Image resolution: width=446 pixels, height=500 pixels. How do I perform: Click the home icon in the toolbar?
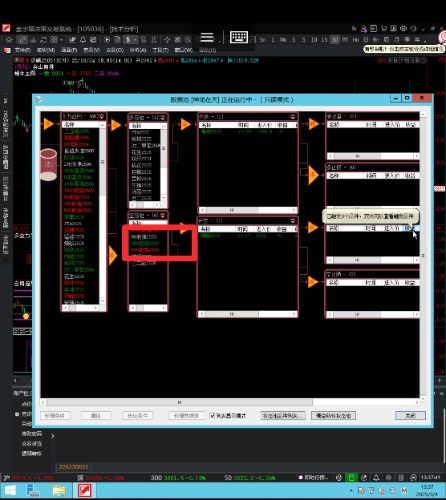tap(9, 40)
